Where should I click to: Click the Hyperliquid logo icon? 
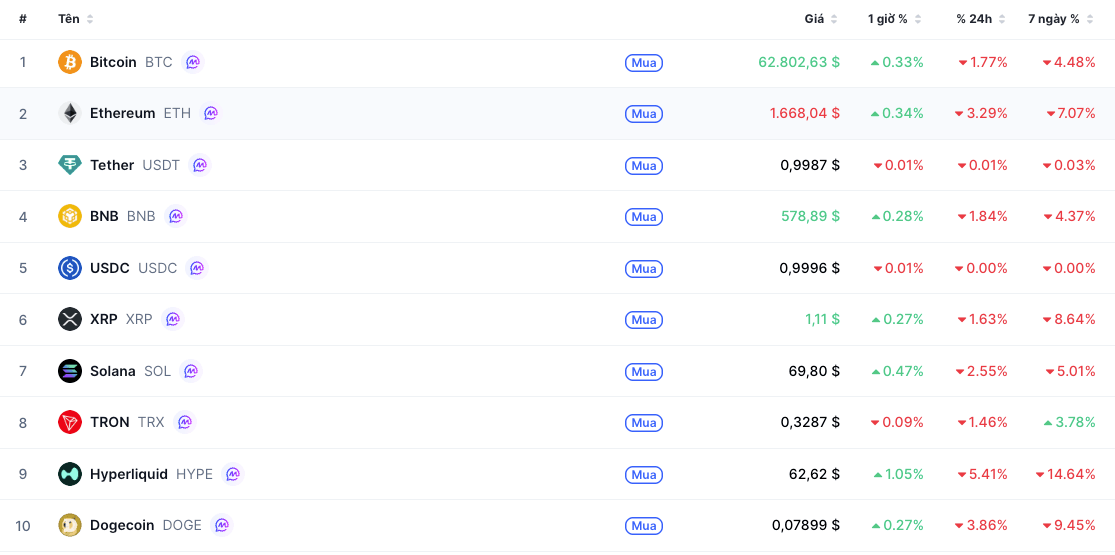point(70,474)
